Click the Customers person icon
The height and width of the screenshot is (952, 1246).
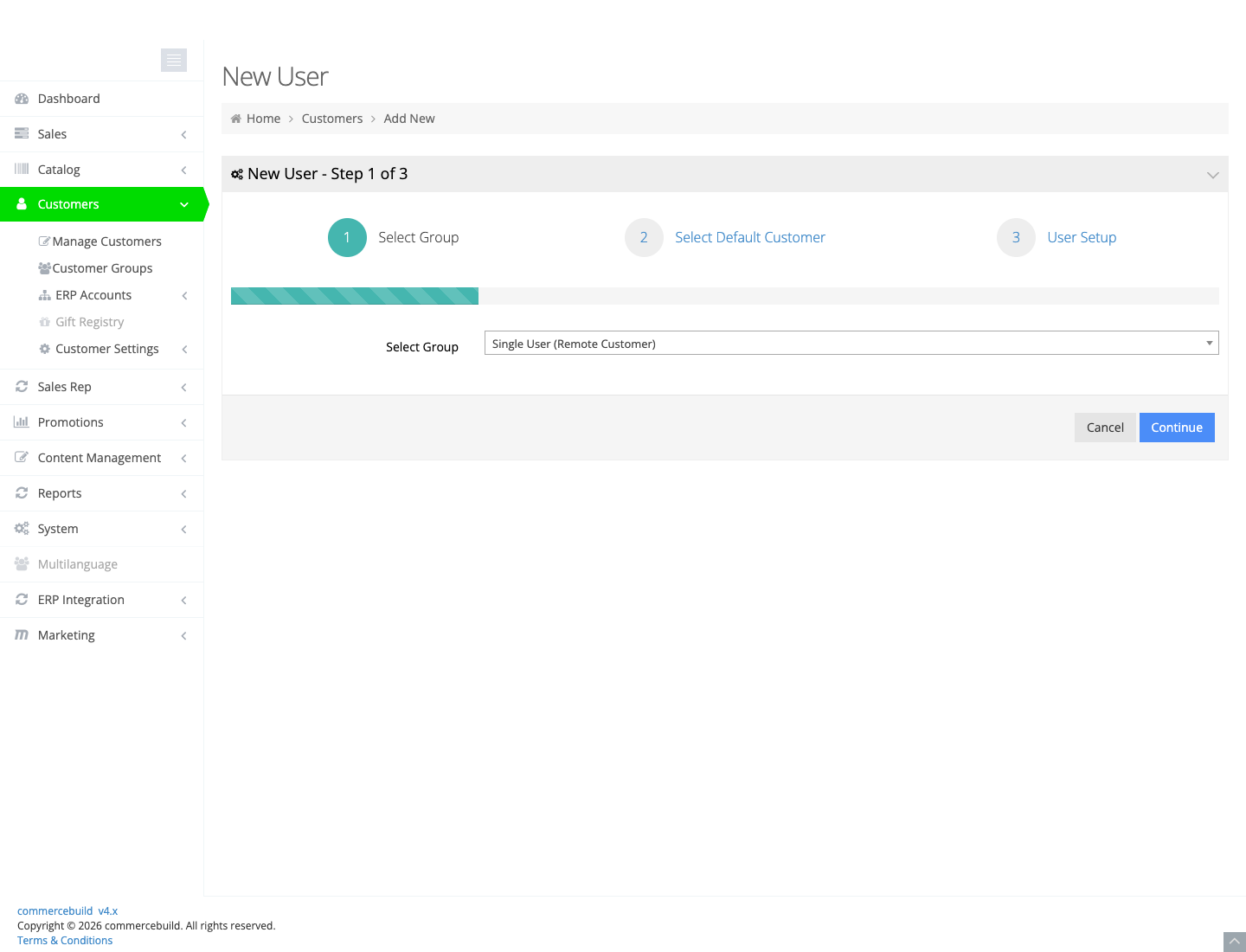click(x=22, y=204)
